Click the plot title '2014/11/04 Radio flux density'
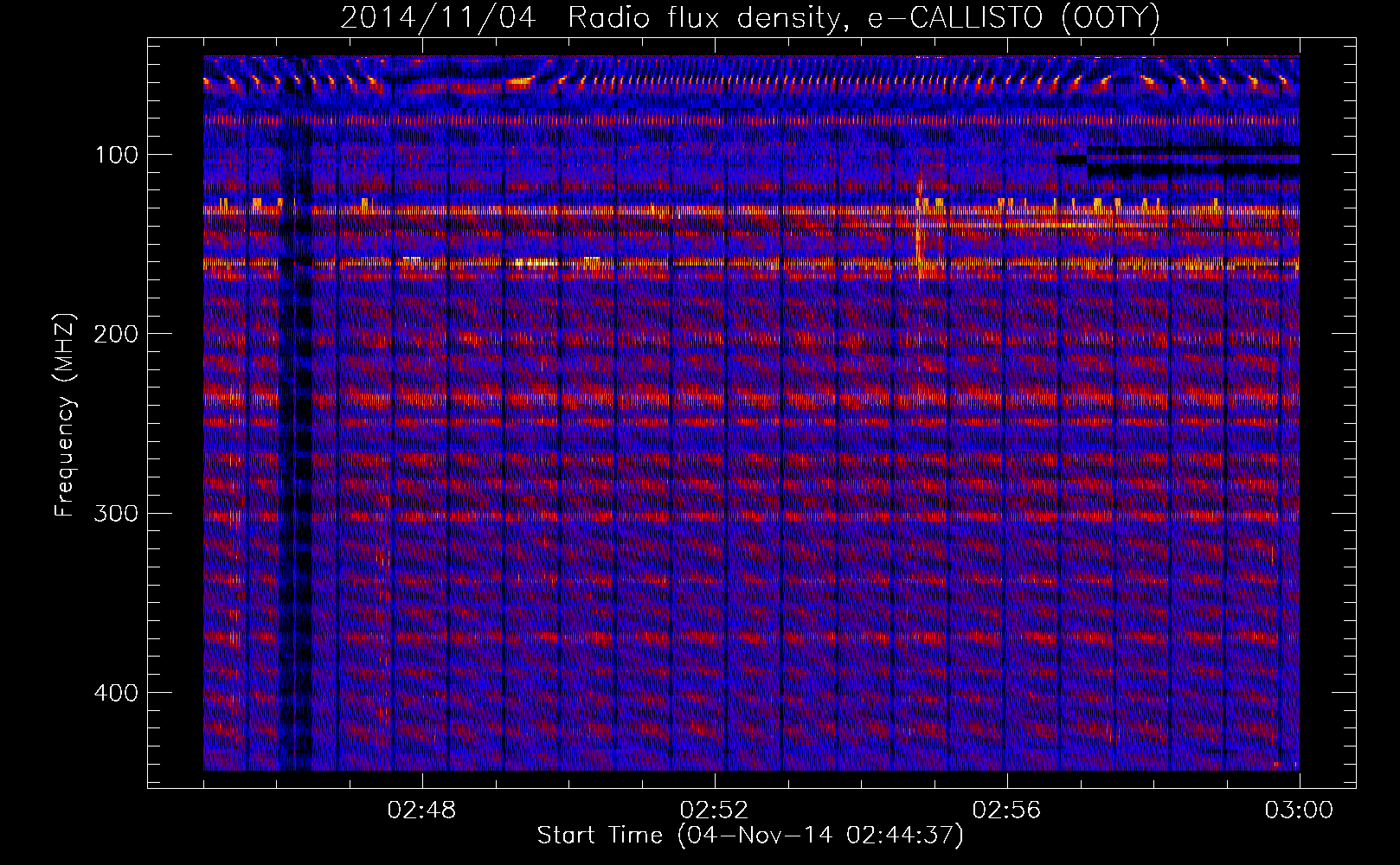 (x=750, y=17)
